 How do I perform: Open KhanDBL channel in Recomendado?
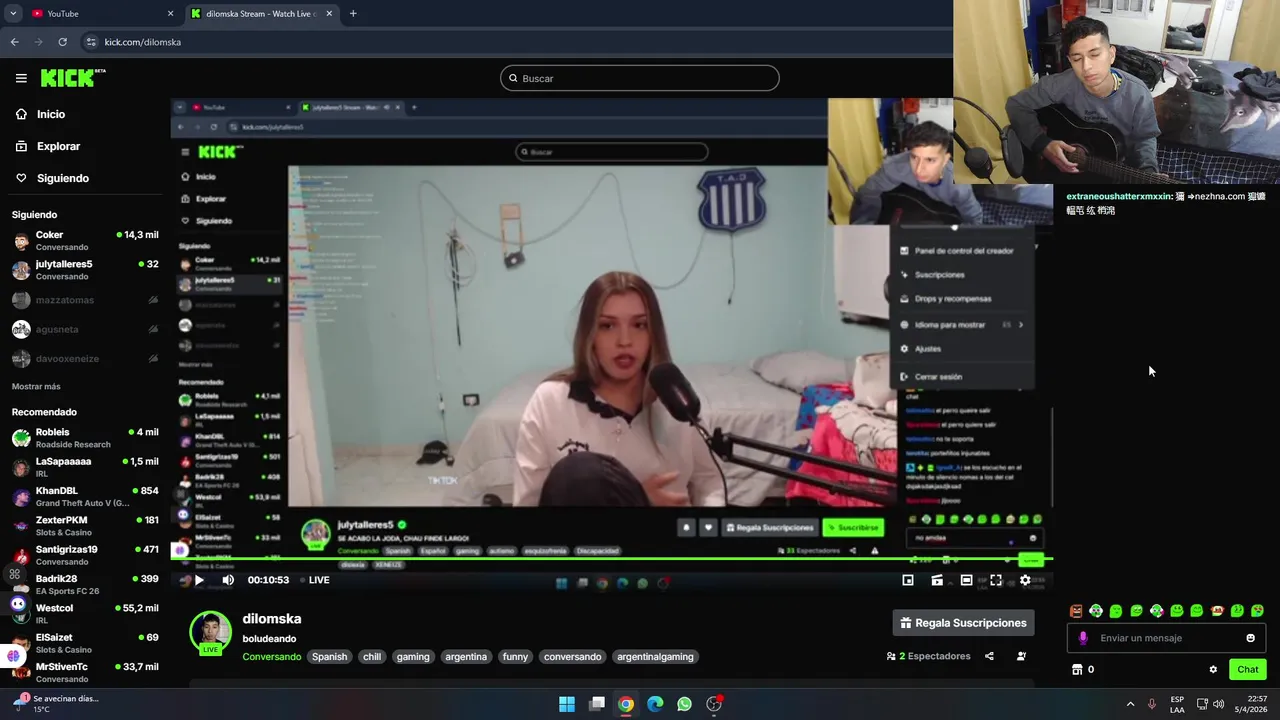(x=84, y=496)
